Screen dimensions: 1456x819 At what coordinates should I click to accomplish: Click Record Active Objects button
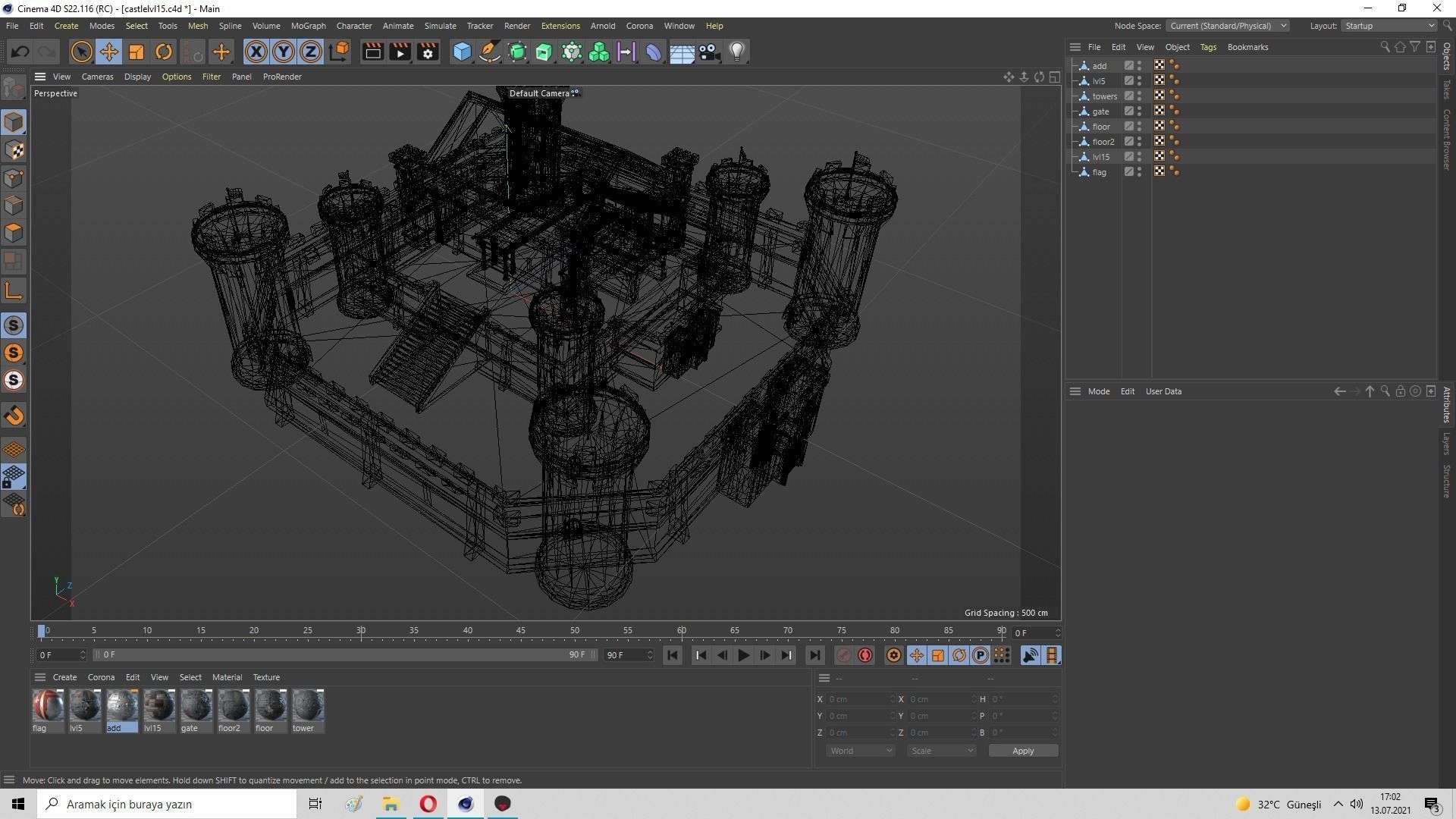click(x=843, y=655)
